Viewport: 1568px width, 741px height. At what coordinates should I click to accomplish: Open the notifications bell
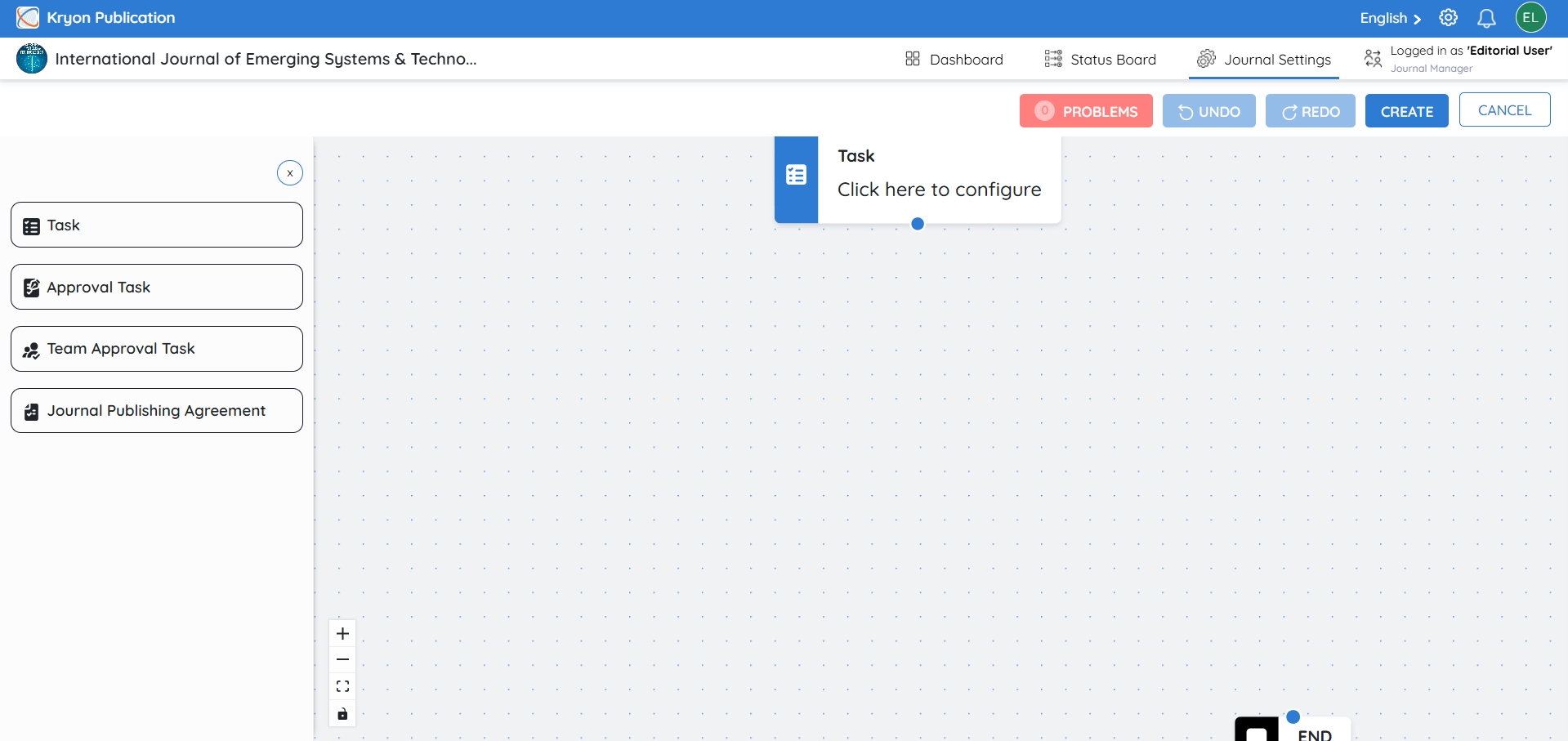pyautogui.click(x=1486, y=18)
